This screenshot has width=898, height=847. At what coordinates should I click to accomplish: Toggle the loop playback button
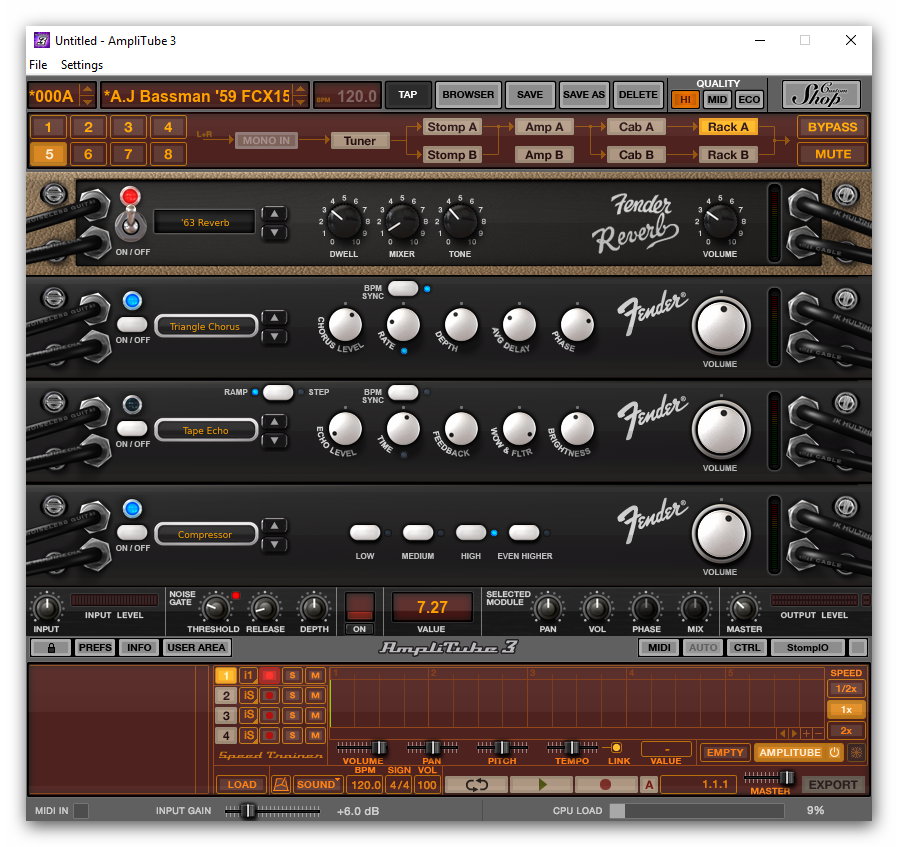476,784
